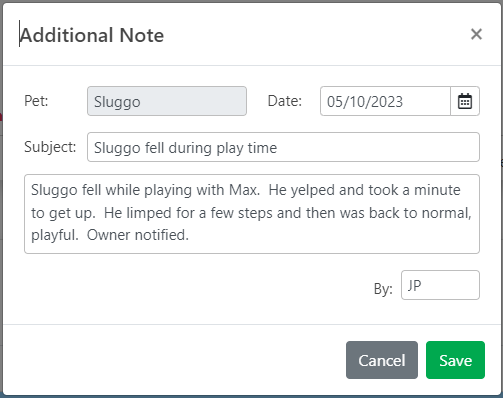
Task: Click the Date field showing 05/10/2023
Action: (x=385, y=101)
